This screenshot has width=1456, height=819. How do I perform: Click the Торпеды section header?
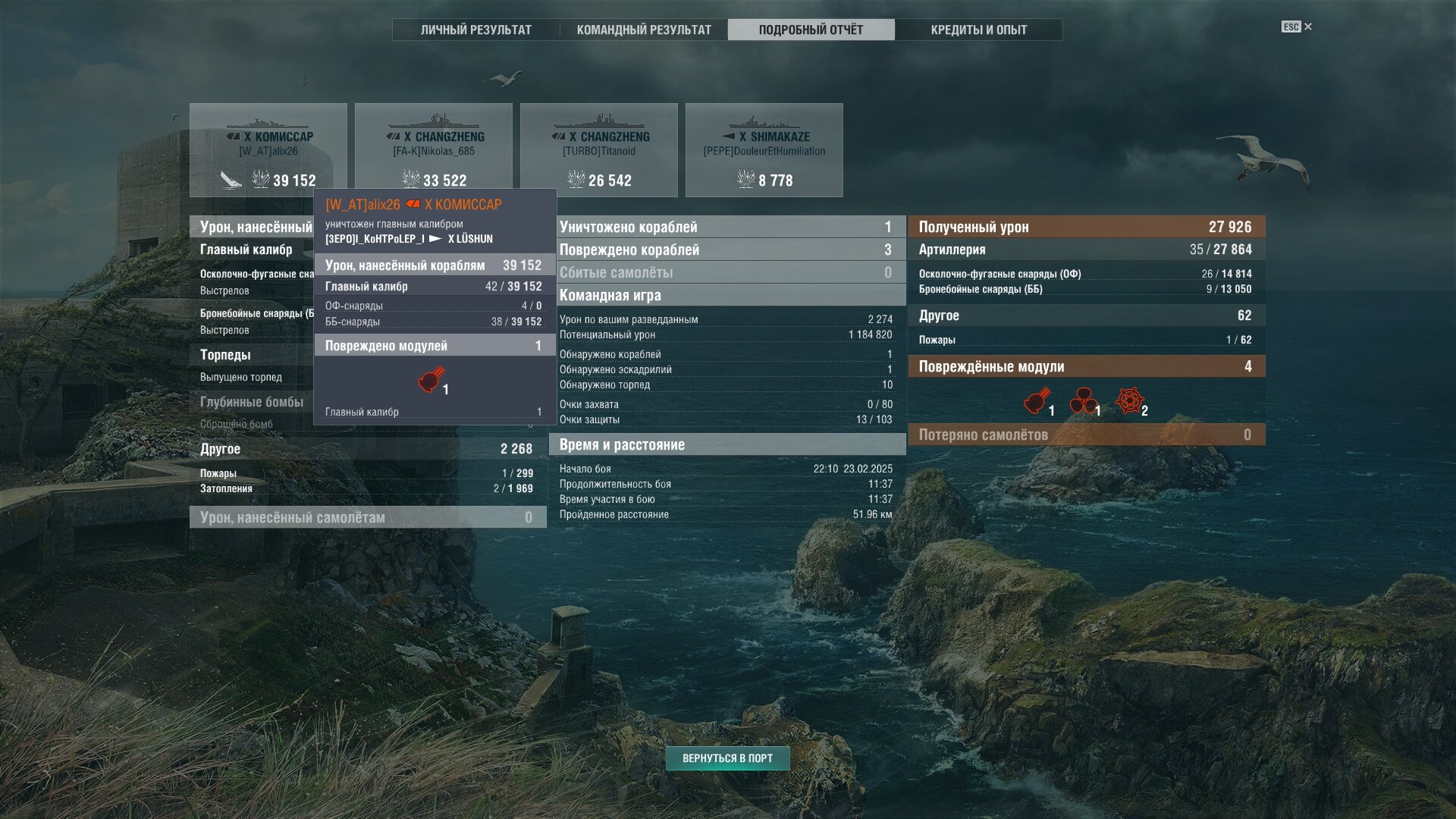pyautogui.click(x=252, y=355)
